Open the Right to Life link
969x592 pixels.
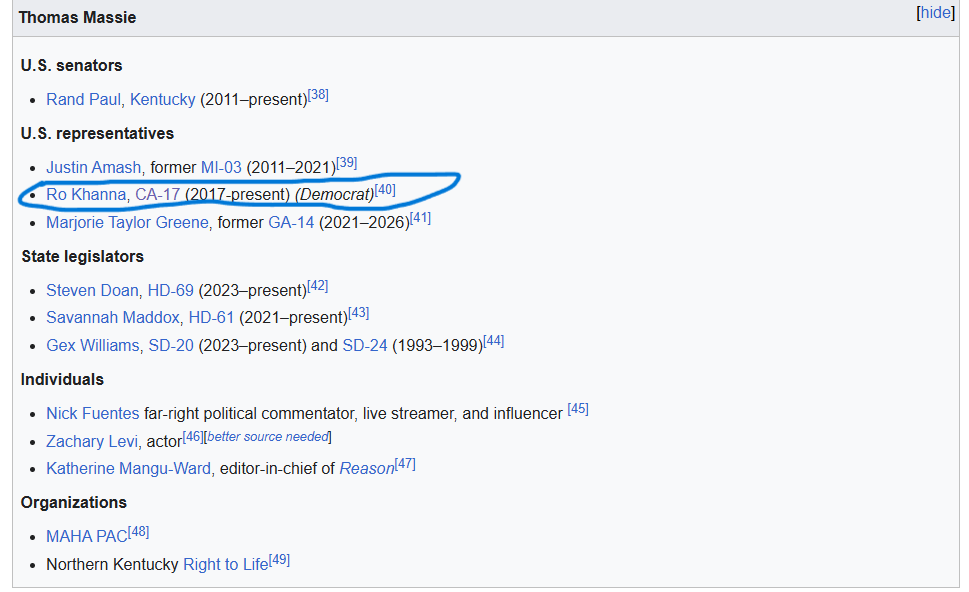coord(226,564)
